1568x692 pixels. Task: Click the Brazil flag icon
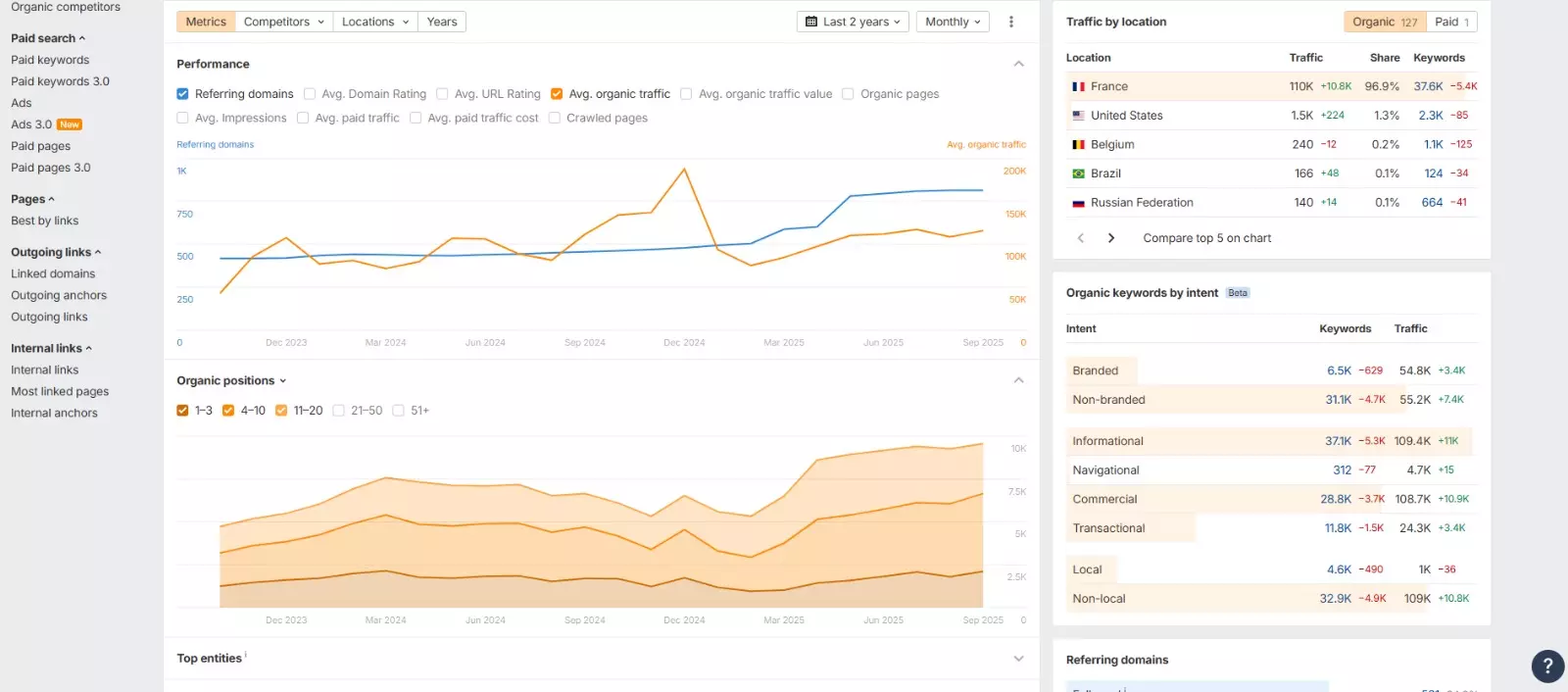coord(1078,173)
